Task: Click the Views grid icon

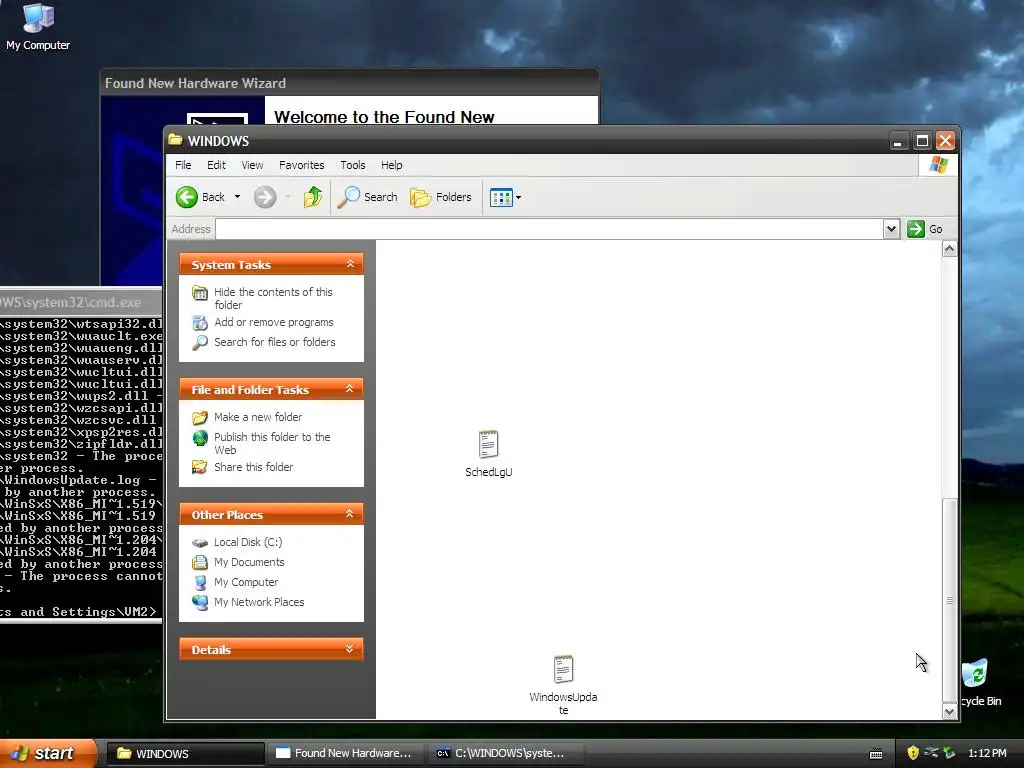Action: point(501,197)
